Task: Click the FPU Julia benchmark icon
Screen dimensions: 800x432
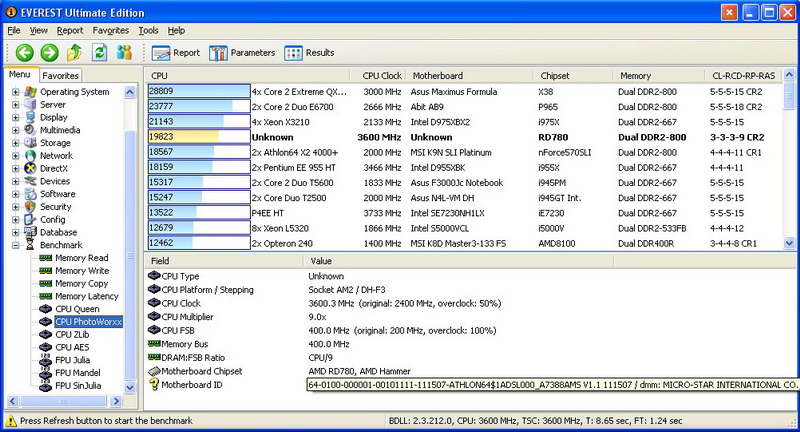Action: 45,360
